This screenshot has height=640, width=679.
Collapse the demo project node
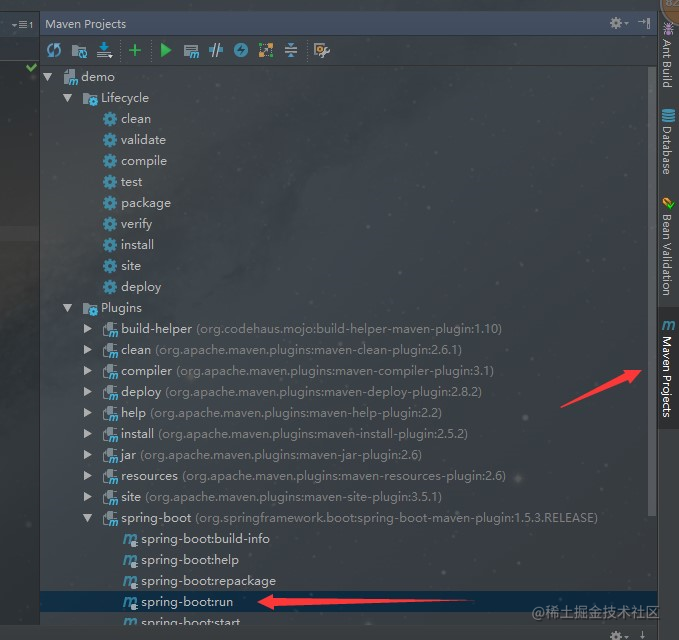pos(48,77)
